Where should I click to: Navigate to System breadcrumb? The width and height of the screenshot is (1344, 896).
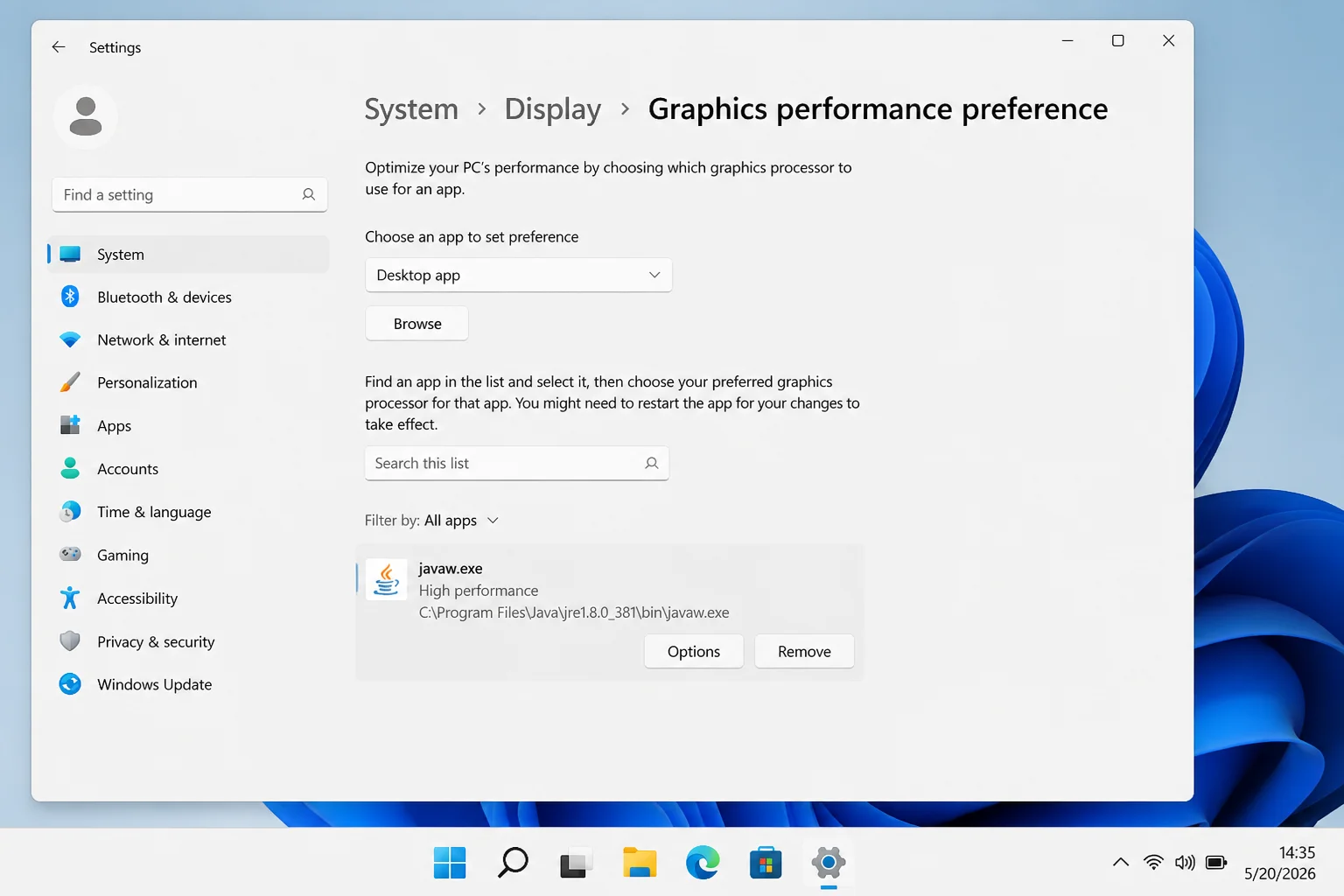[x=411, y=109]
